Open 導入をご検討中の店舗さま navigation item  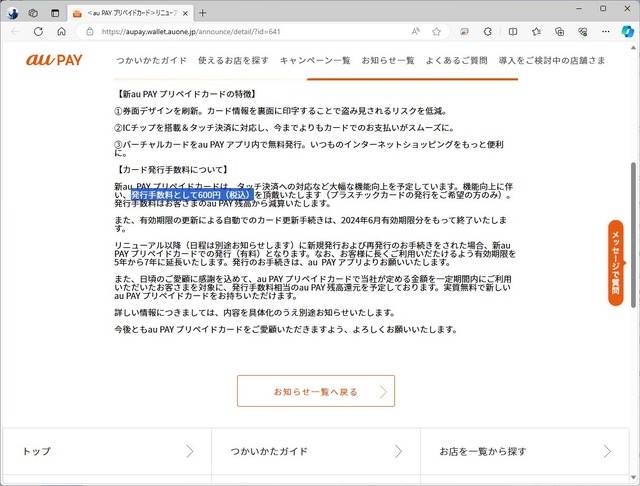[x=552, y=60]
